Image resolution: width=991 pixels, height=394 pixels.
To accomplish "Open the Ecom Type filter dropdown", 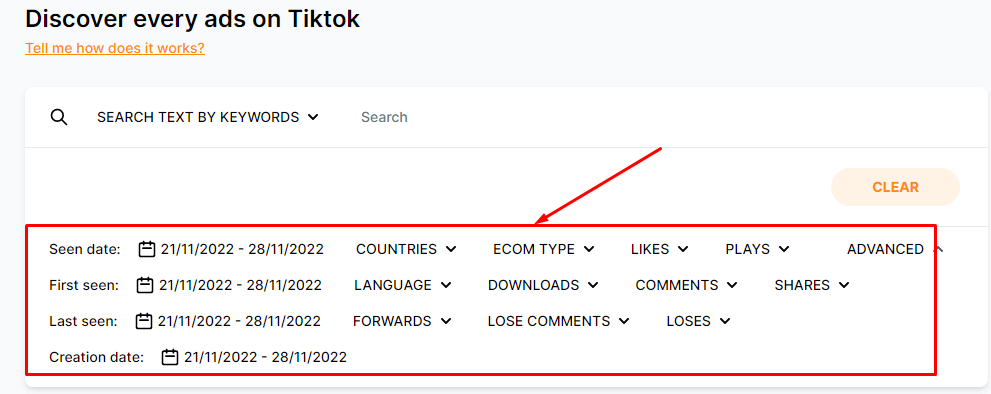I will (544, 249).
